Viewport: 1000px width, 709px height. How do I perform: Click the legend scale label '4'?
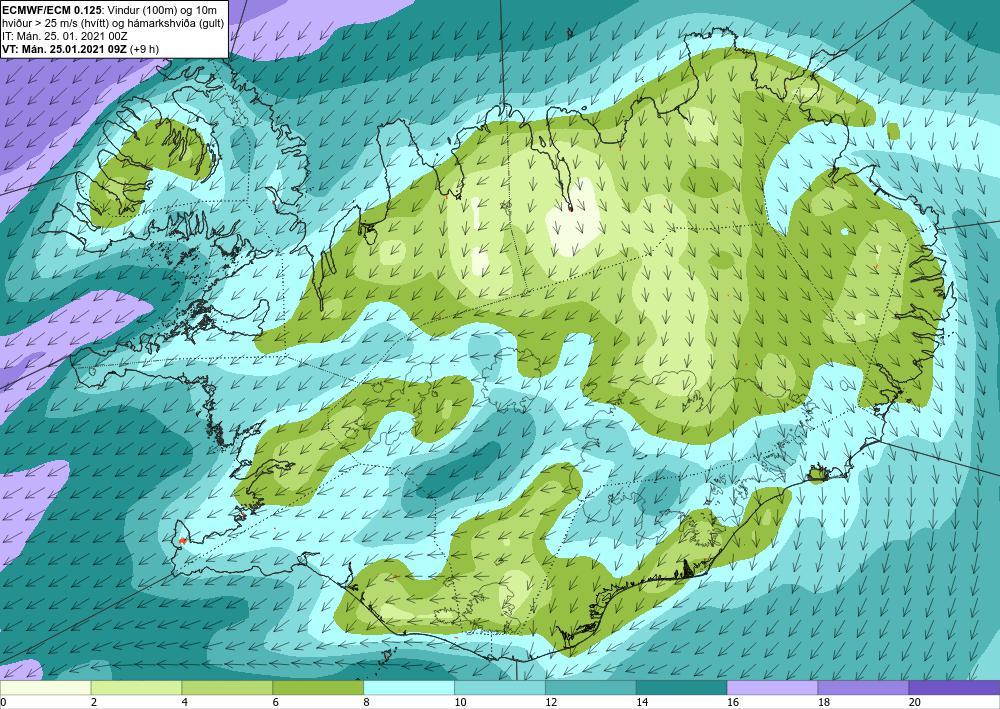pos(185,703)
